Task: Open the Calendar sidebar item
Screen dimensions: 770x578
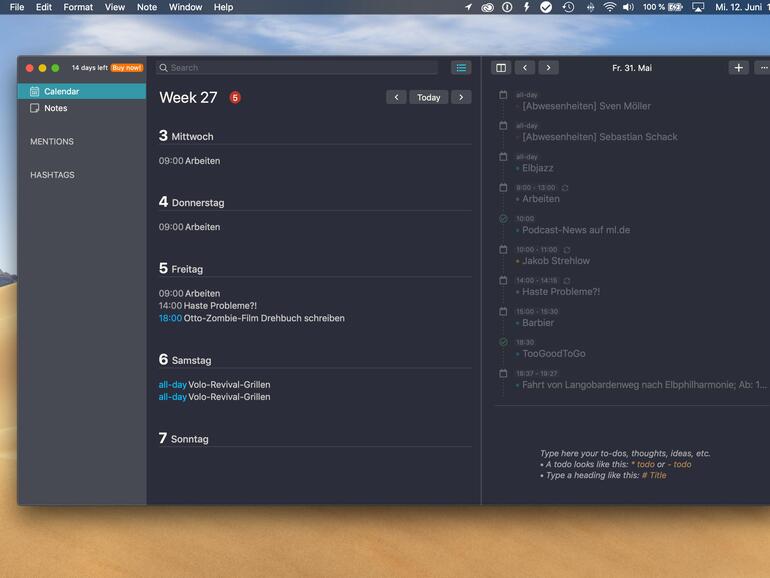Action: [82, 91]
